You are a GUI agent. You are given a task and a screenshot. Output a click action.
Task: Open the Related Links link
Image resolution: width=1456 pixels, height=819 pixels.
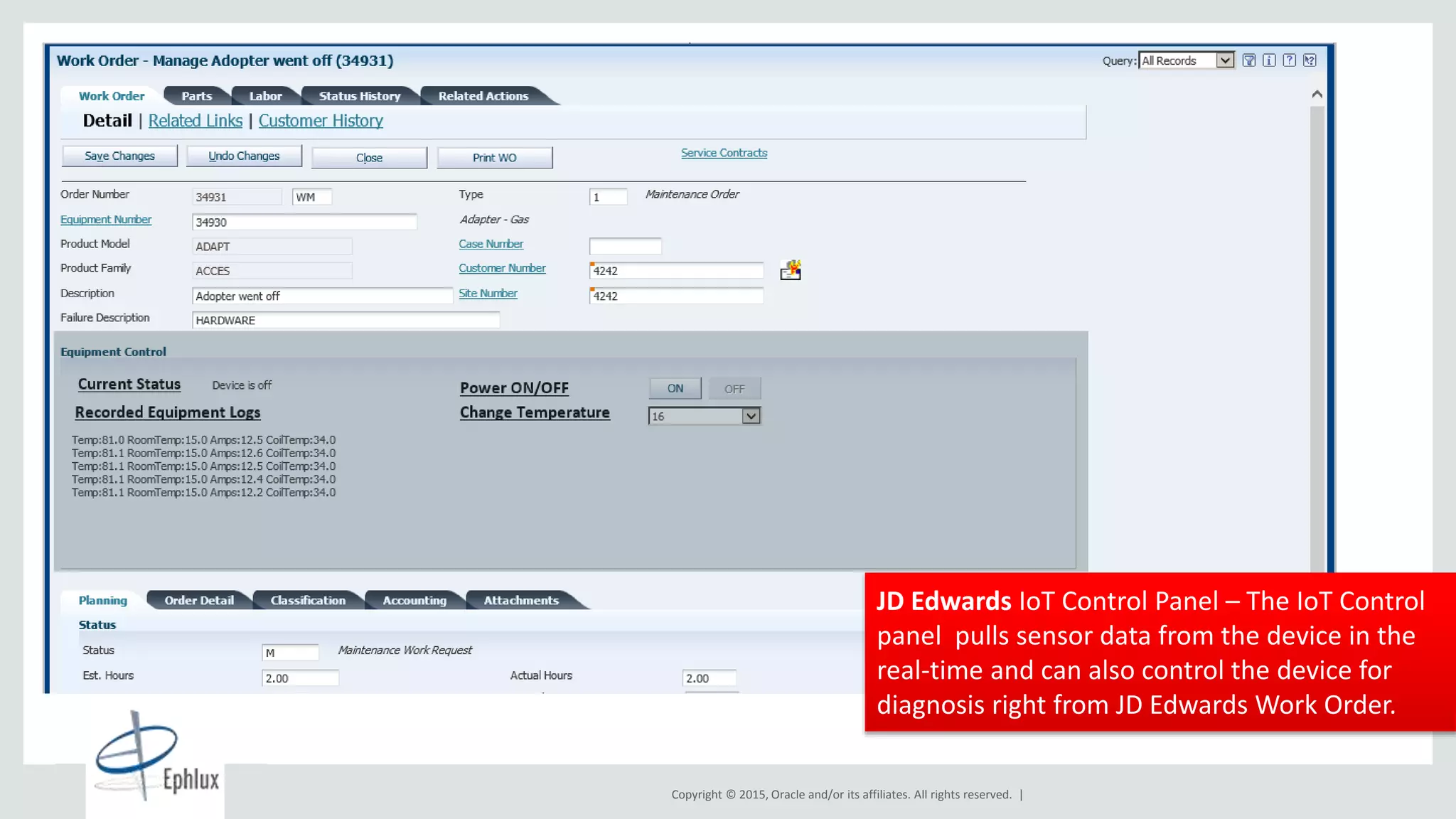coord(196,121)
